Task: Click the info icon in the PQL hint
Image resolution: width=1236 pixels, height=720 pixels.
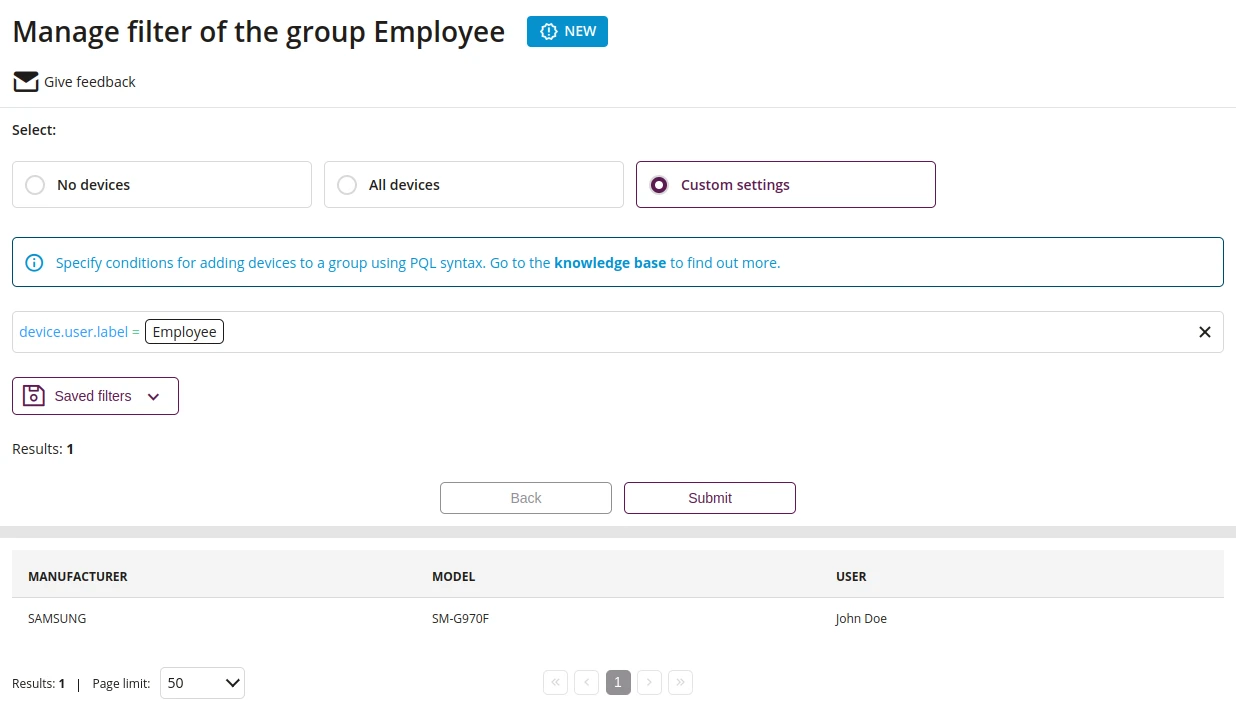Action: [34, 263]
